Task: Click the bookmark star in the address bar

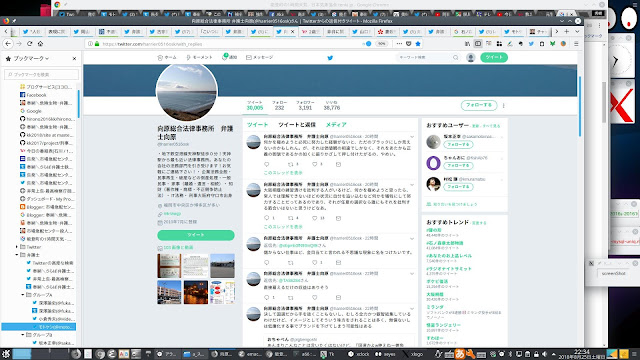Action: point(418,44)
